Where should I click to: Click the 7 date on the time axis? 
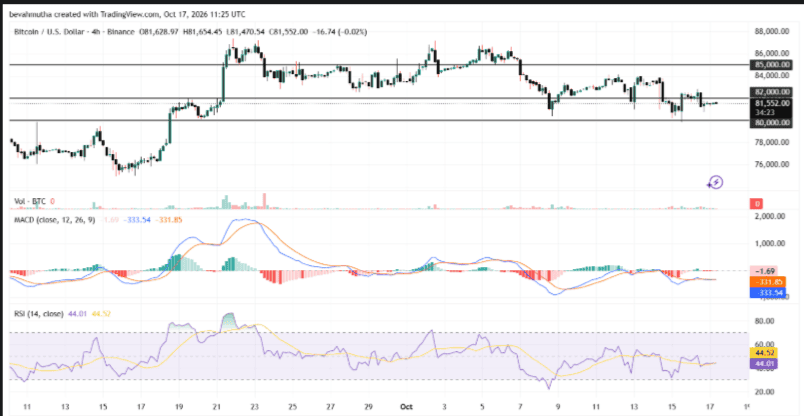[520, 407]
